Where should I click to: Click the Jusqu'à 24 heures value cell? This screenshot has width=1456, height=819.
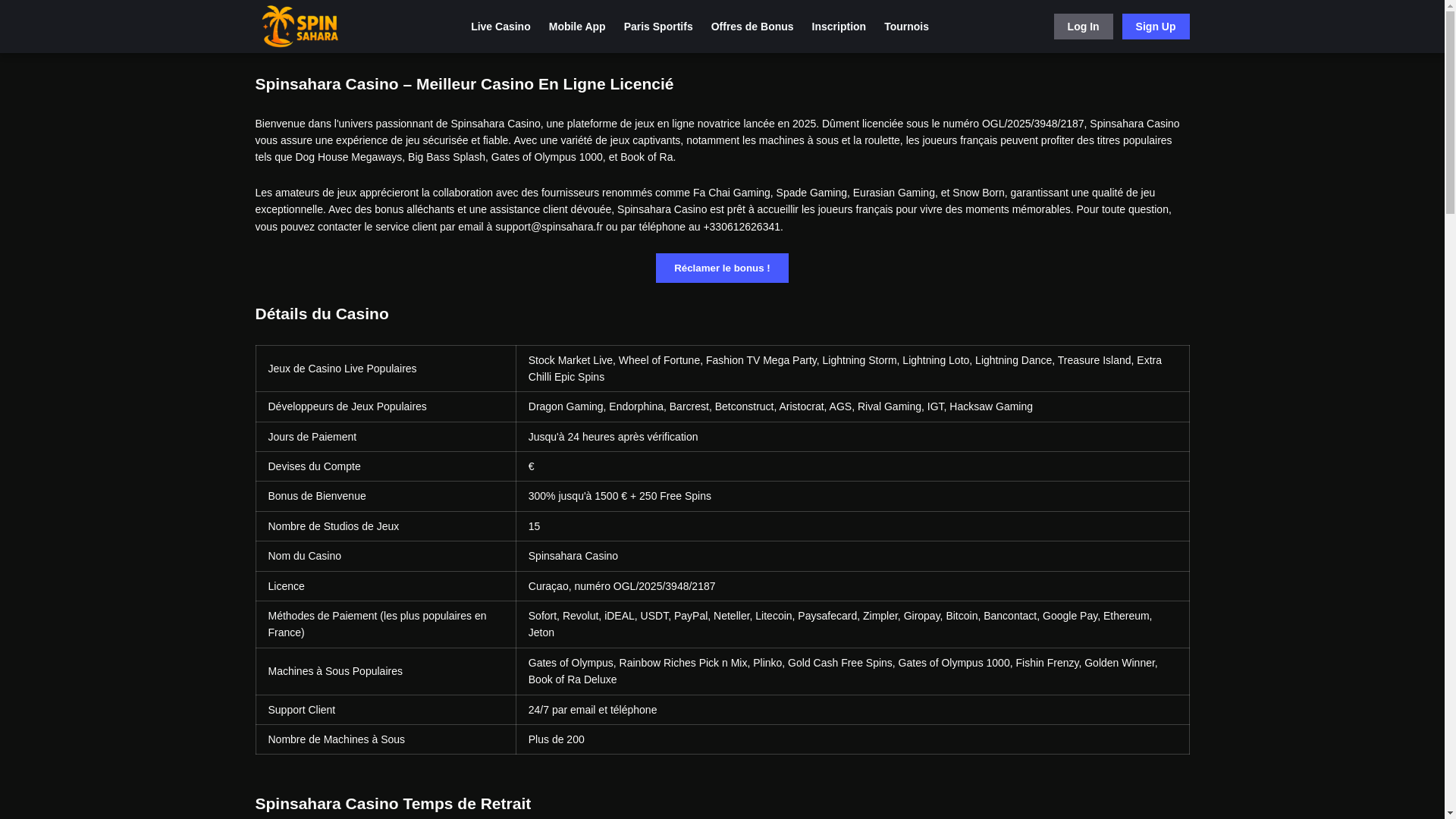(852, 437)
